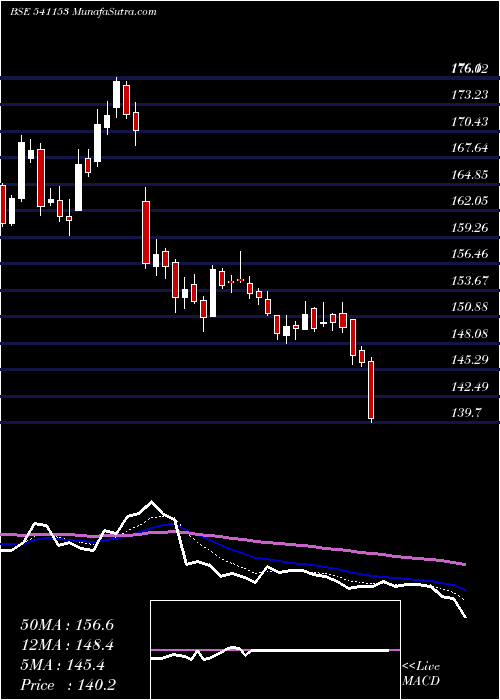The height and width of the screenshot is (700, 500).
Task: Select the 142.49 price axis label
Action: 470,387
